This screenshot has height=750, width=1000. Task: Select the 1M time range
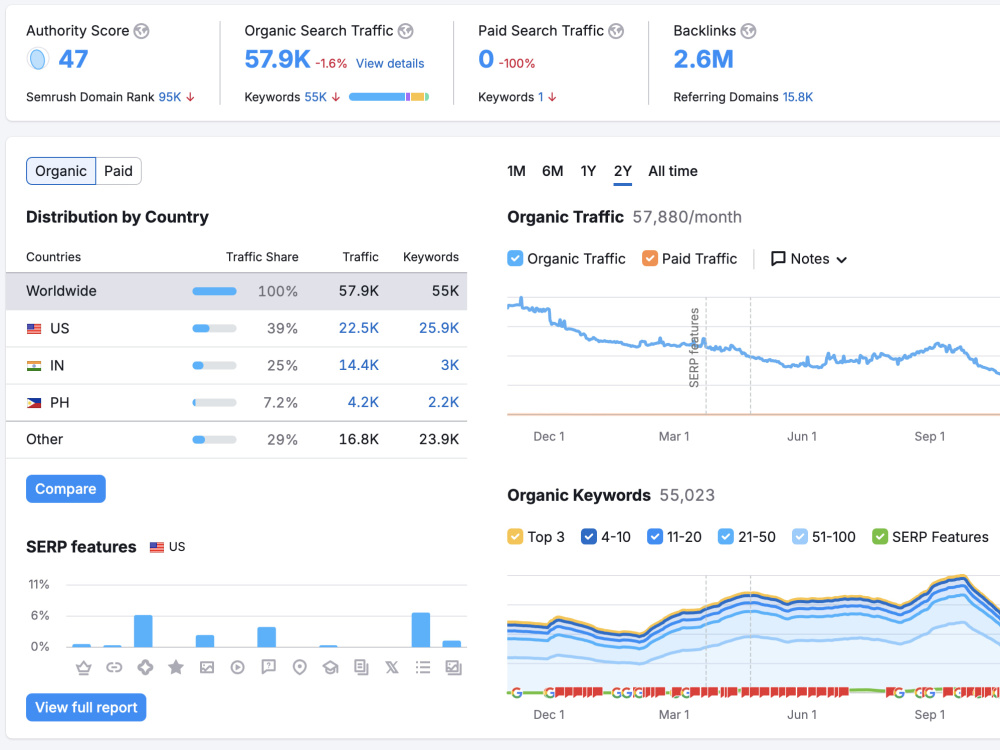pyautogui.click(x=517, y=171)
